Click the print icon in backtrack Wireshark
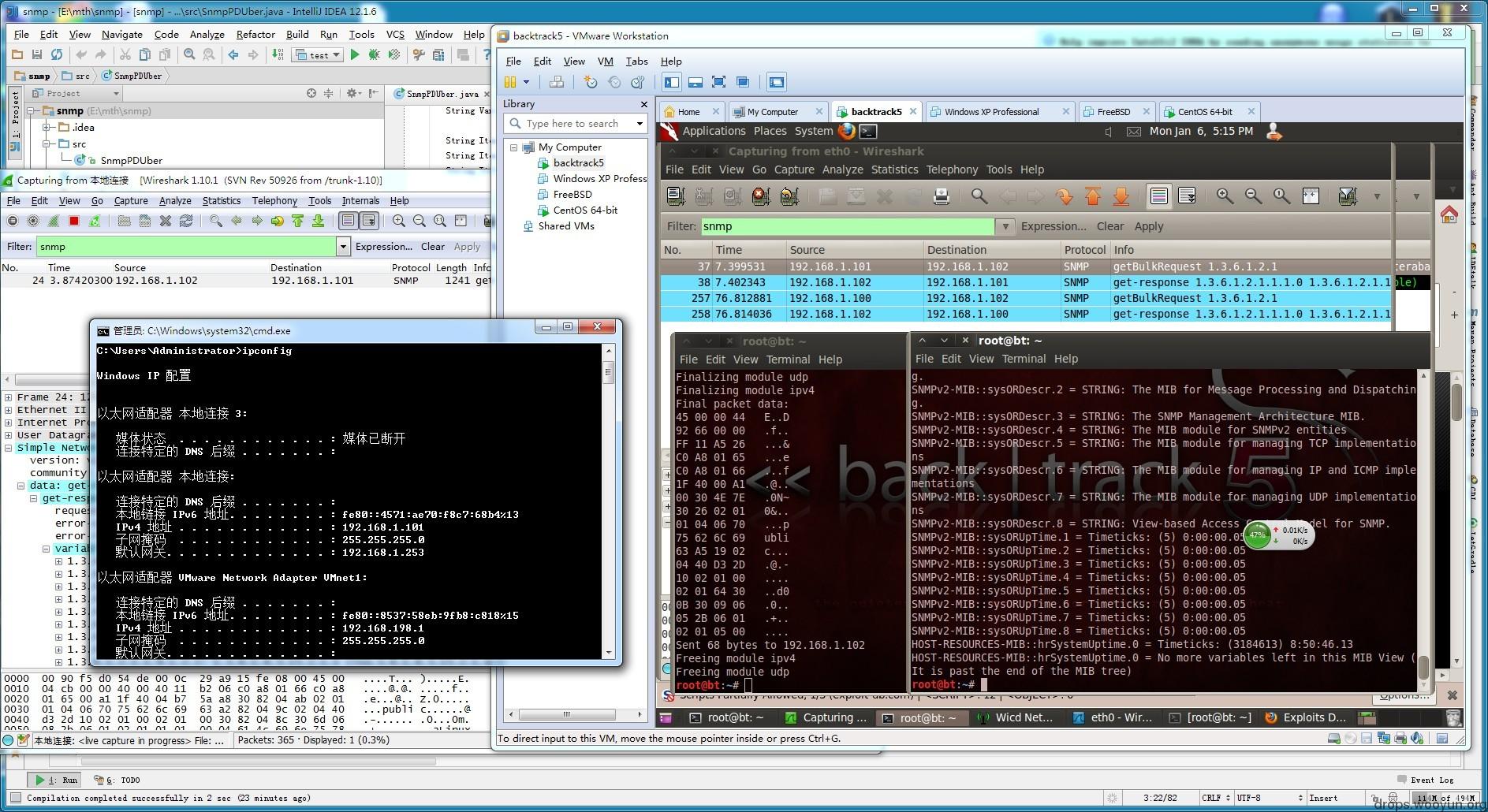Viewport: 1488px width, 812px height. (941, 196)
